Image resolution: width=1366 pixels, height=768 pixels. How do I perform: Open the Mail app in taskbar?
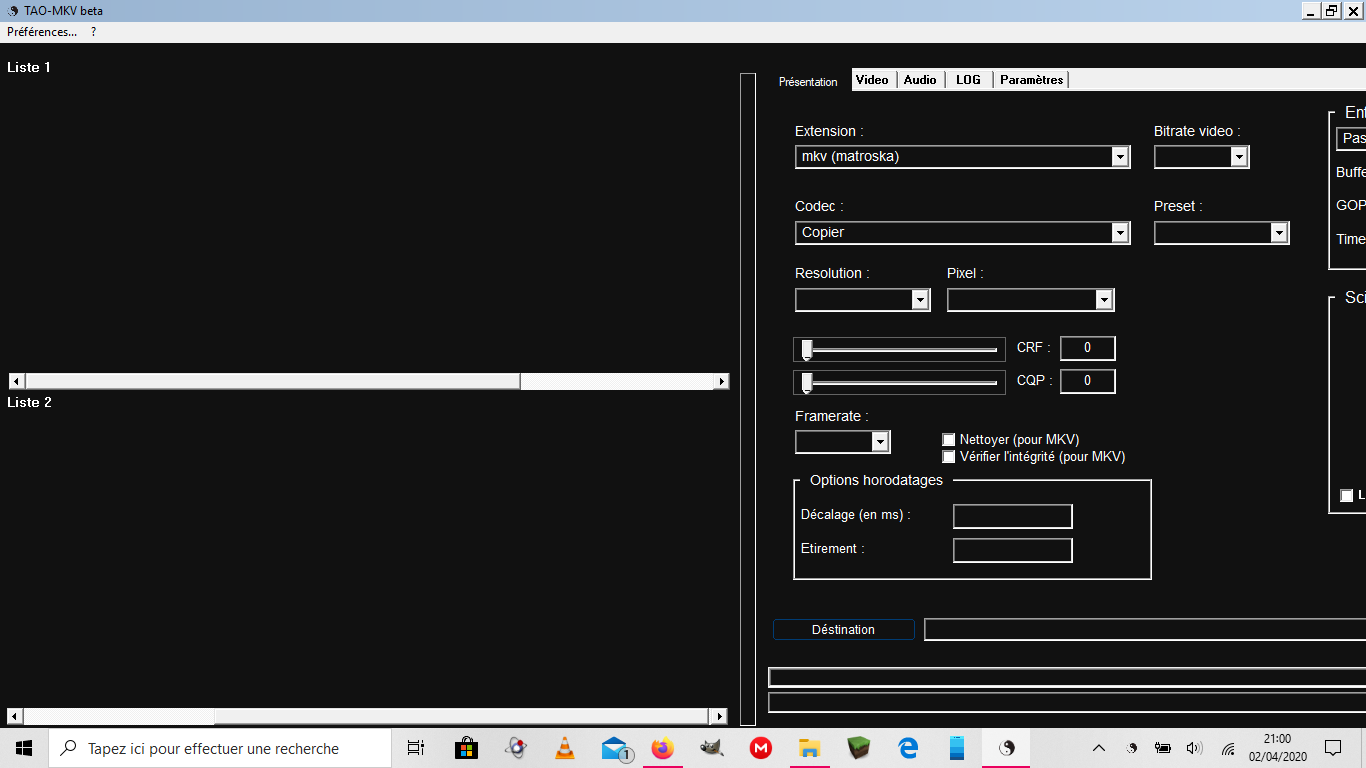(615, 748)
